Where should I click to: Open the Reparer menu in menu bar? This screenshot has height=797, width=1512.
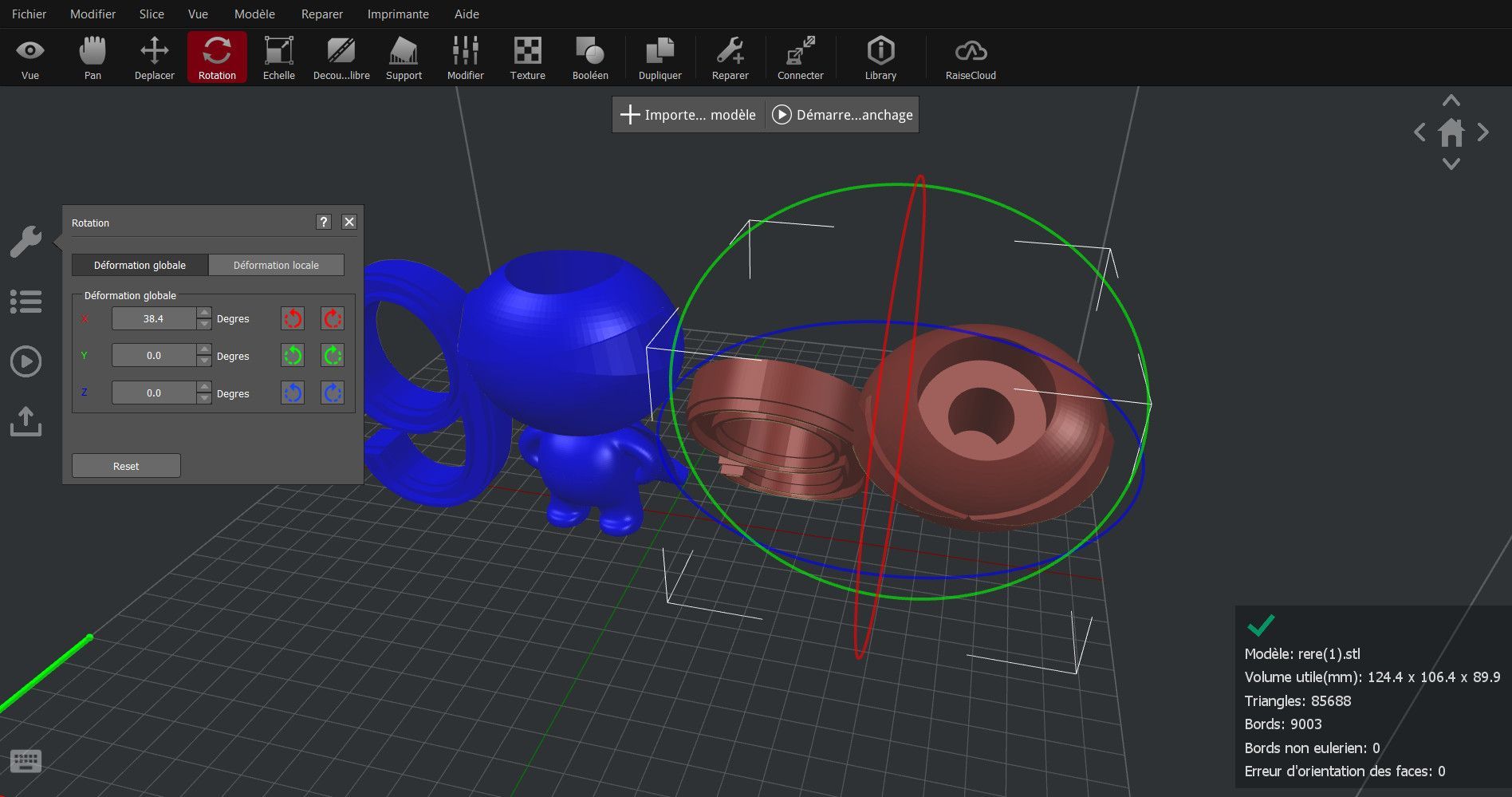click(321, 14)
